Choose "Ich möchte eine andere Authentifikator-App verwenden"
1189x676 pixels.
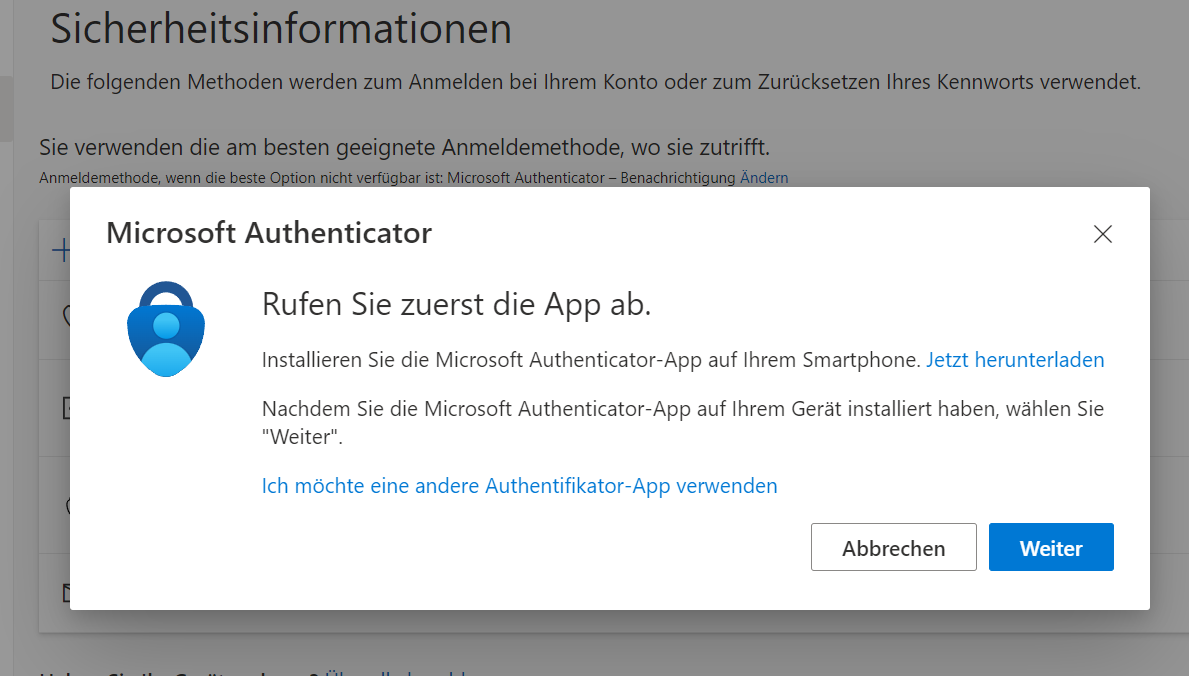[519, 486]
